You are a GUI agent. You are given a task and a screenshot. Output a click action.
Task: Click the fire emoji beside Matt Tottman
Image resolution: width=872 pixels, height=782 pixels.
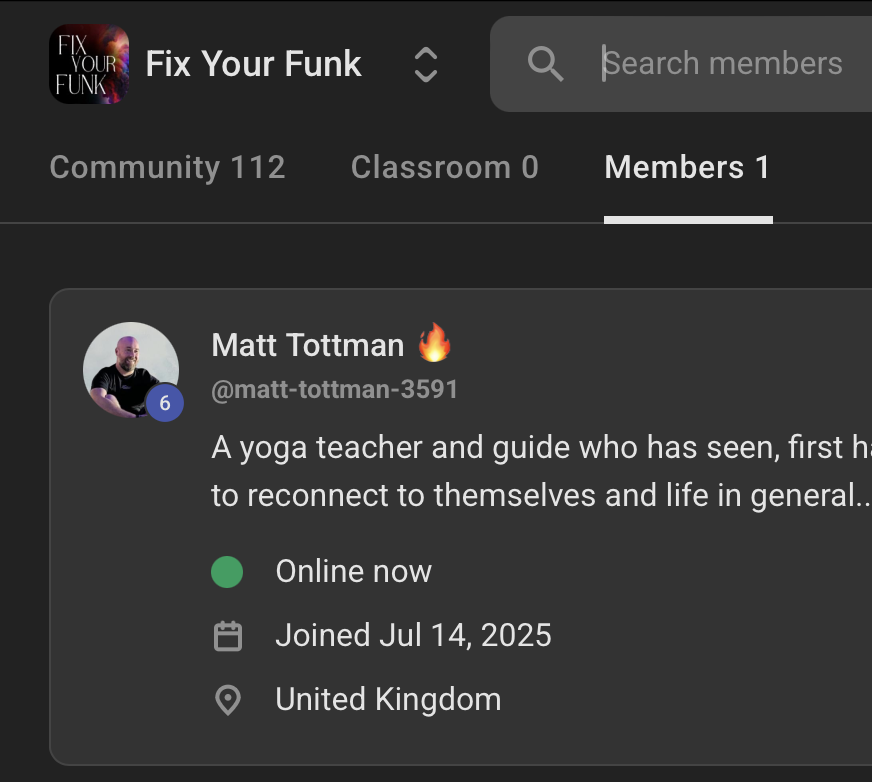[x=434, y=344]
